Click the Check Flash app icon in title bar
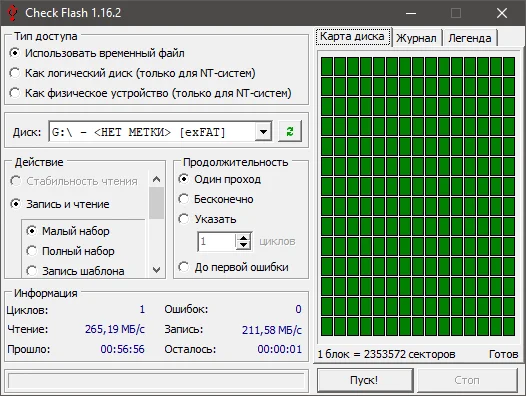 coord(12,13)
